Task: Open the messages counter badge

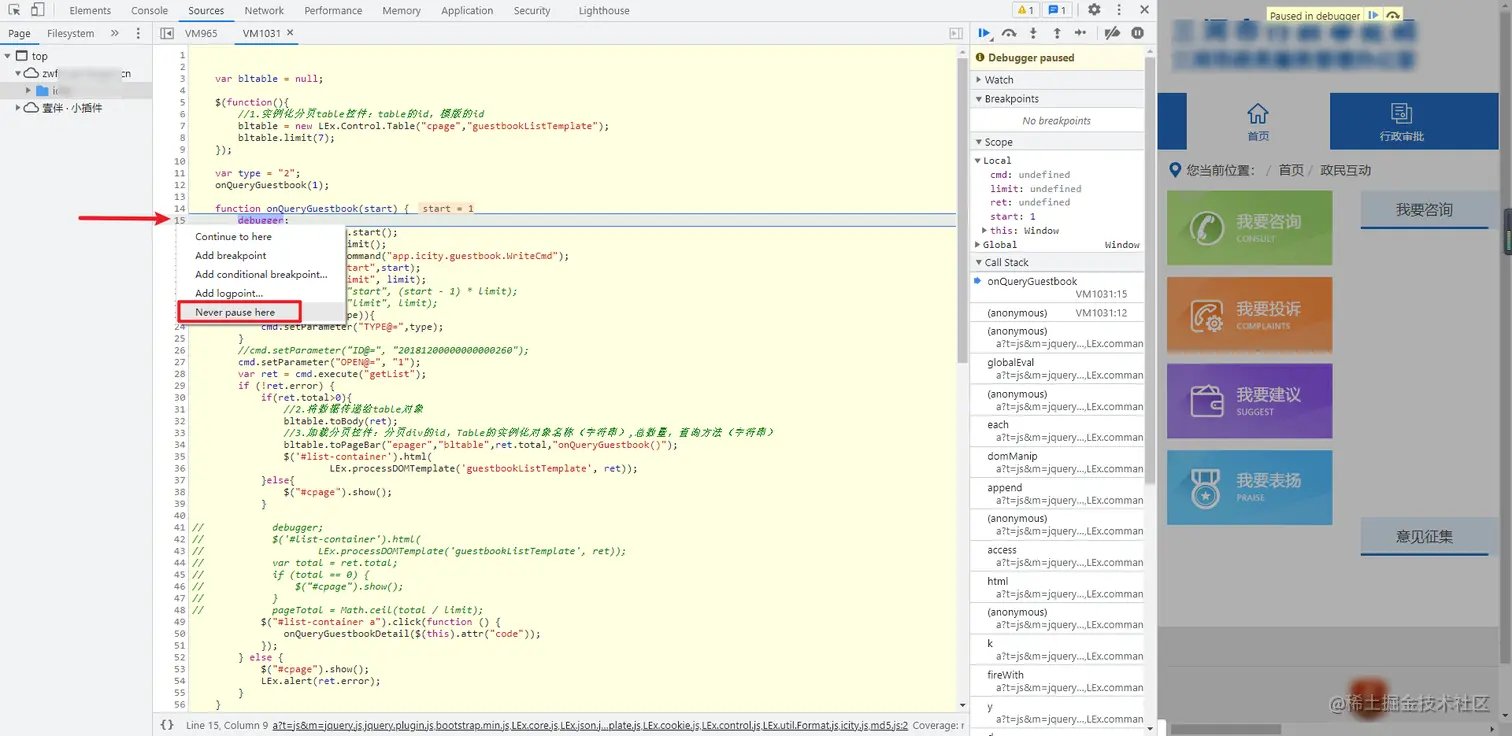Action: pos(1057,10)
